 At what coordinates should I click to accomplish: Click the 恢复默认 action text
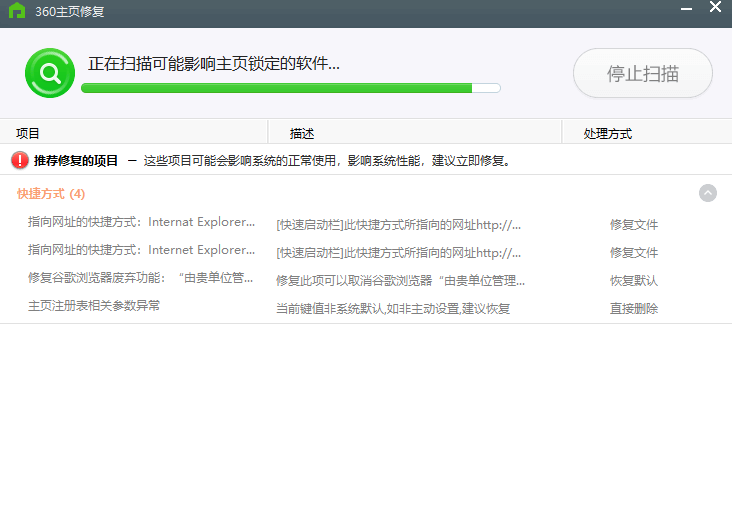[634, 281]
